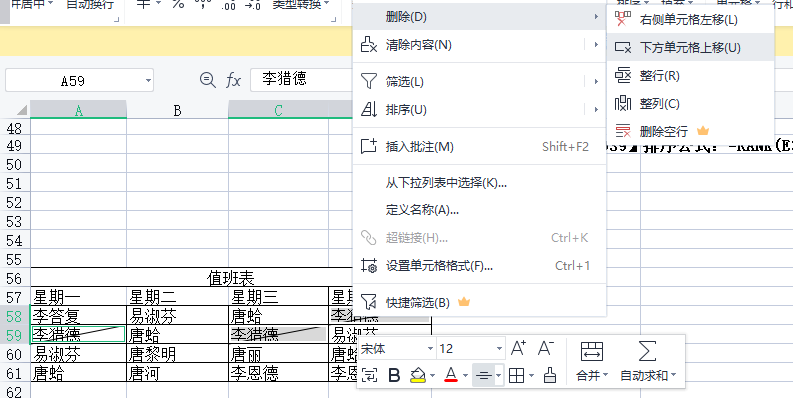Click the format painter brush icon
This screenshot has width=793, height=398.
549,375
